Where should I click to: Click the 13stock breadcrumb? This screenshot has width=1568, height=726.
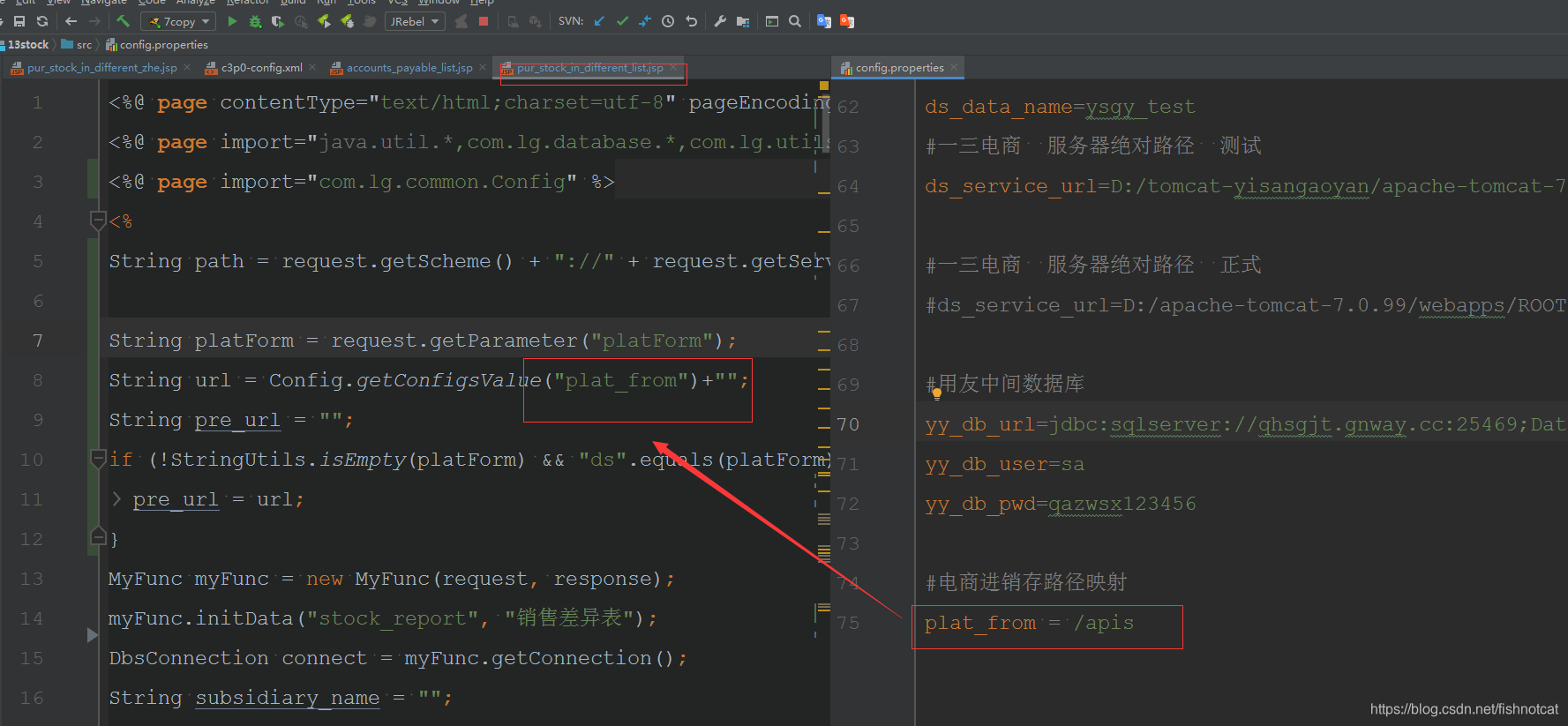click(x=27, y=45)
